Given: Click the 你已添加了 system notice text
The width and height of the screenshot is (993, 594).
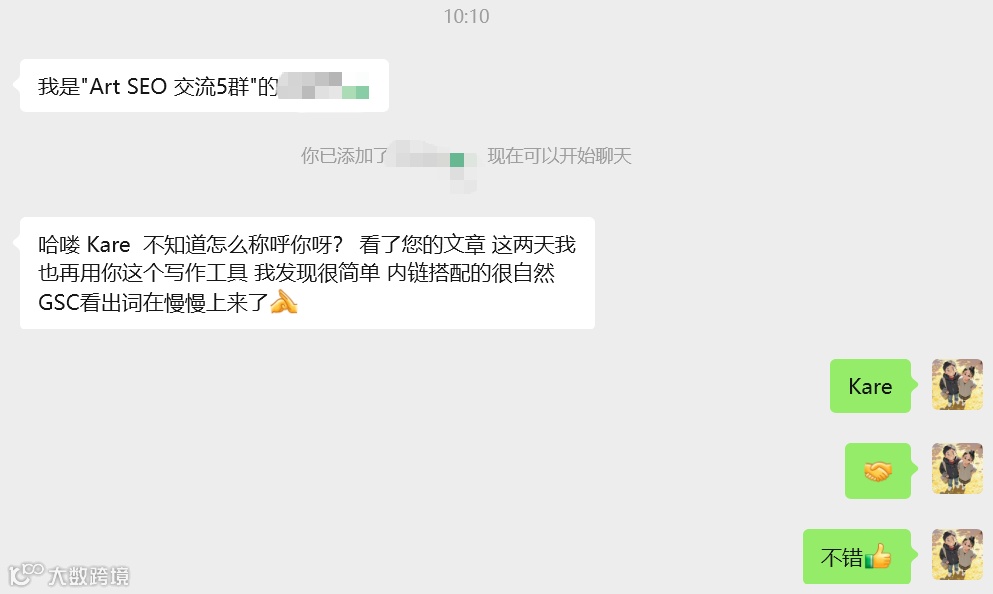Looking at the screenshot, I should pos(345,156).
